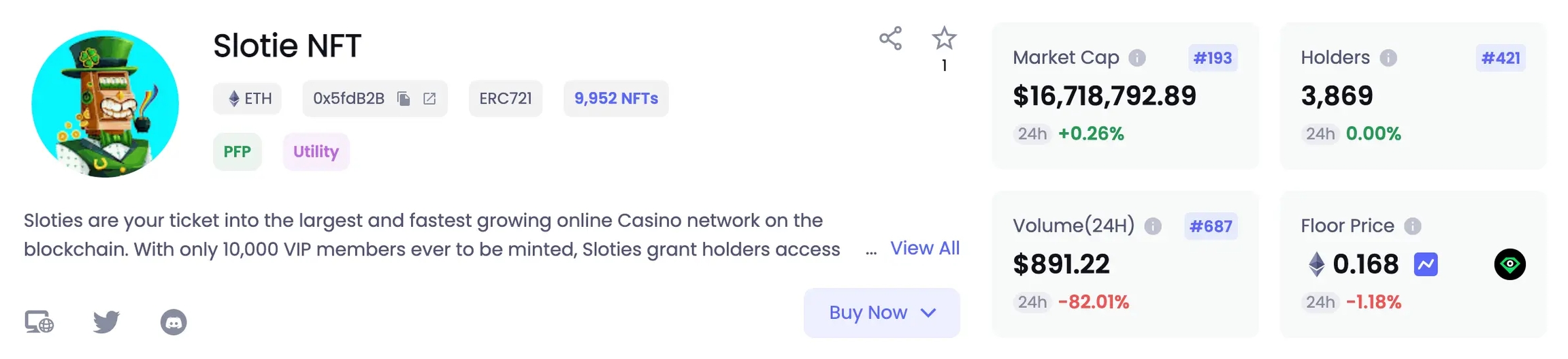Click the Slotie NFT avatar image
The height and width of the screenshot is (359, 1568).
click(105, 104)
